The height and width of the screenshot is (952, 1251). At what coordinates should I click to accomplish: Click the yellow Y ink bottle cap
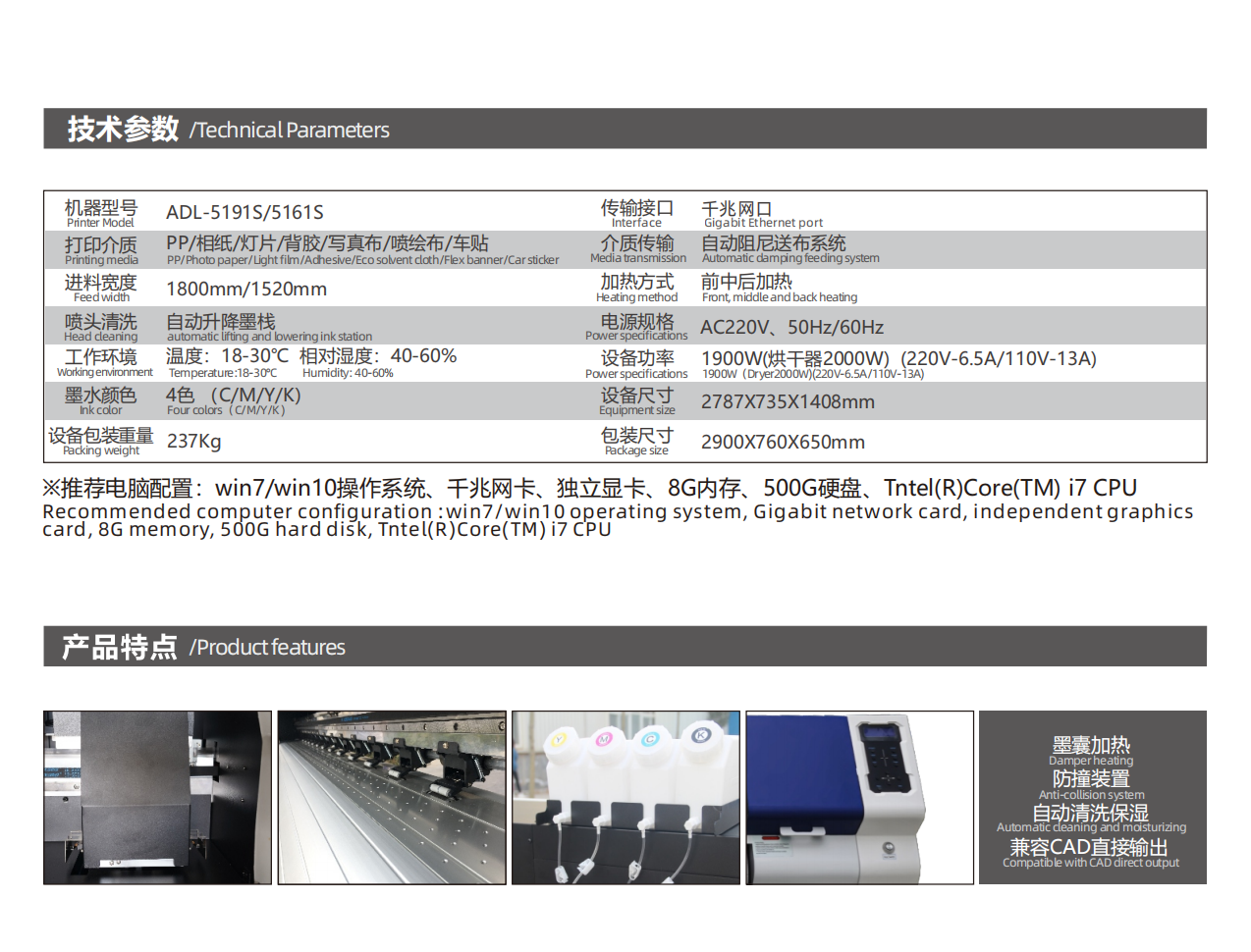coord(559,739)
